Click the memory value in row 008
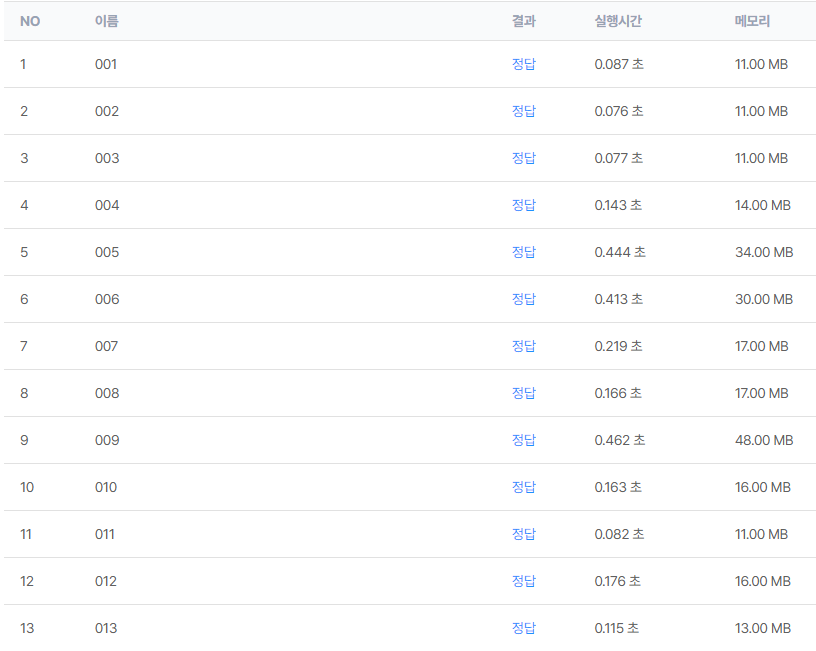Image resolution: width=816 pixels, height=651 pixels. tap(761, 393)
